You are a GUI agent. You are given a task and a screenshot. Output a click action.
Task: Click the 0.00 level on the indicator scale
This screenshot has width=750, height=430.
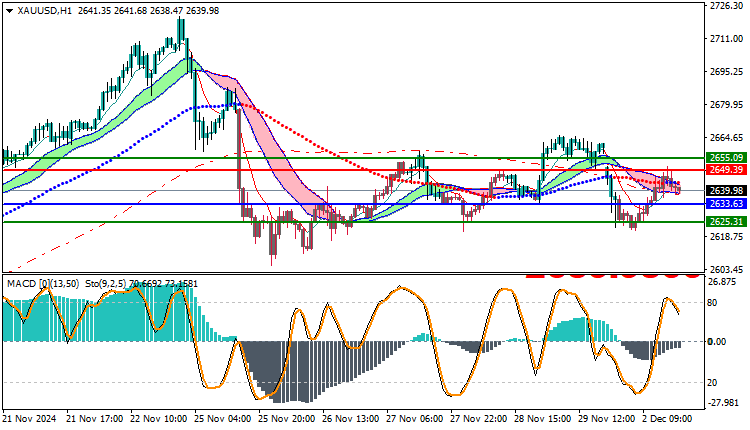pos(717,342)
